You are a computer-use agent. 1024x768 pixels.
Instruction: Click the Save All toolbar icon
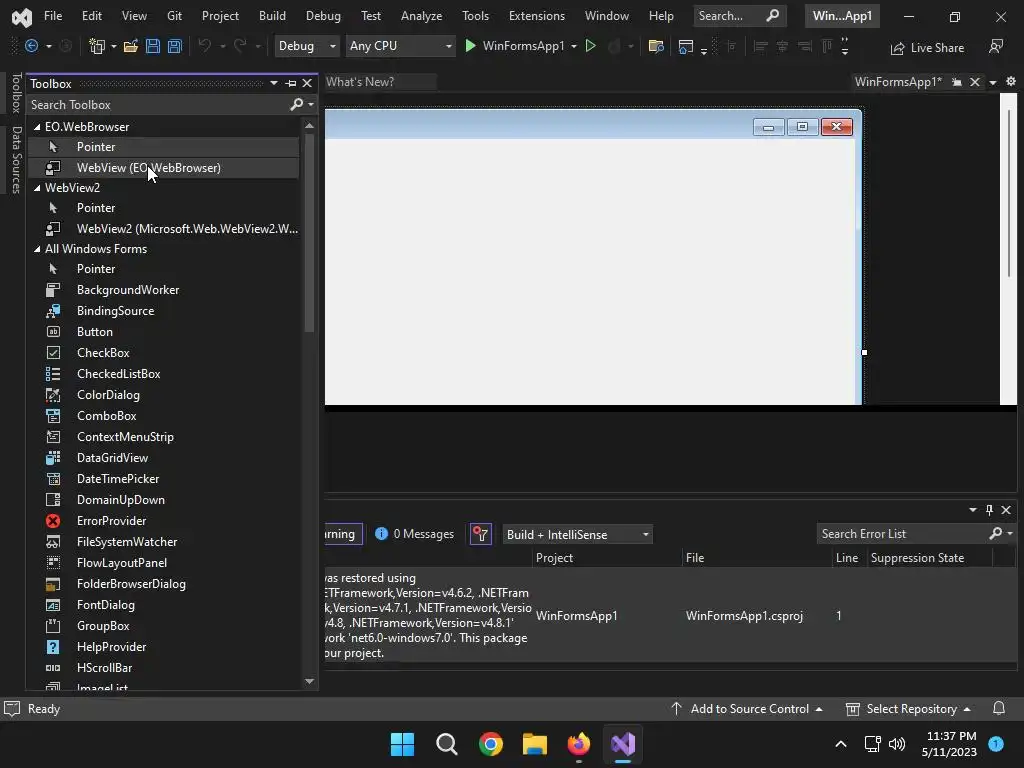pyautogui.click(x=174, y=46)
